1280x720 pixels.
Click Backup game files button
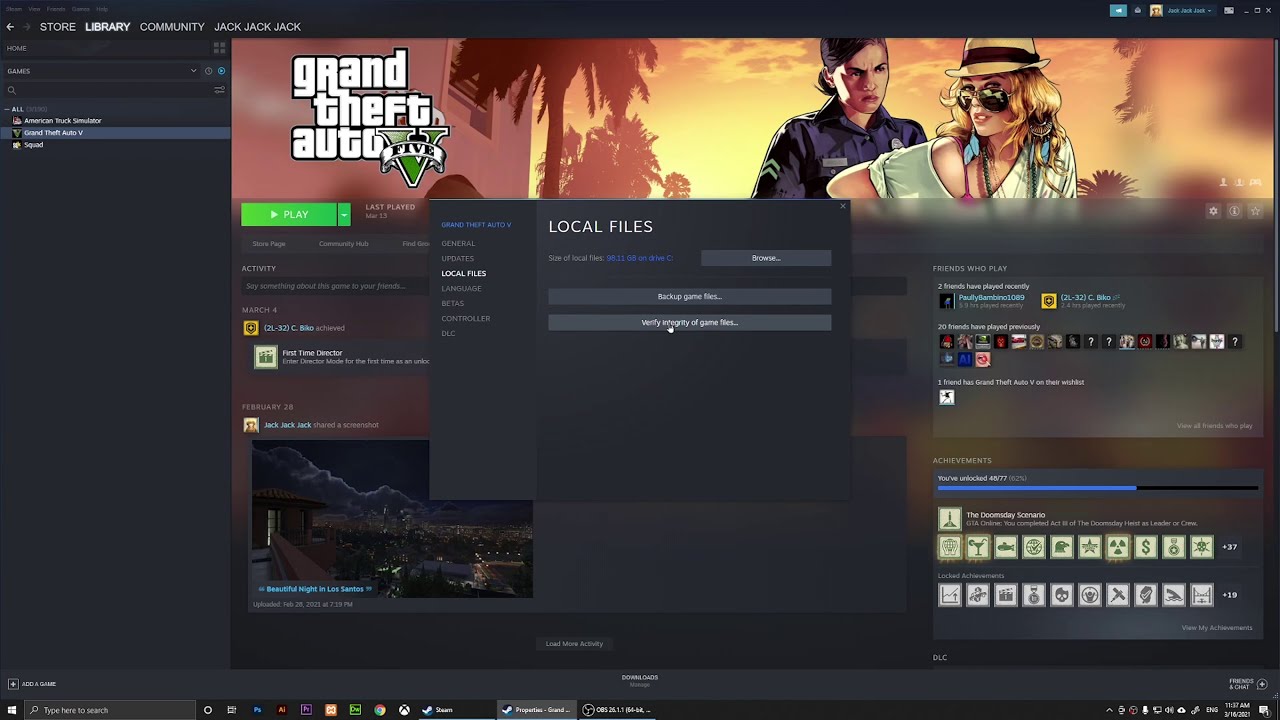[x=689, y=297]
